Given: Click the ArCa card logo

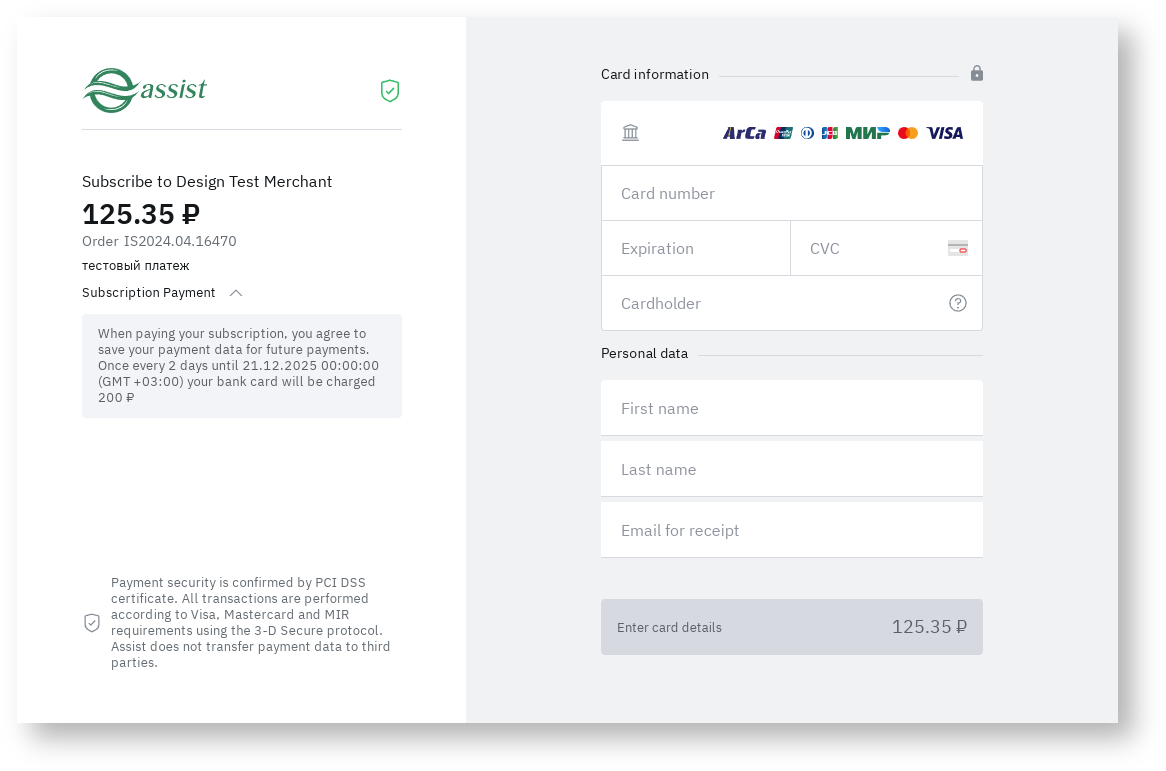Looking at the screenshot, I should (744, 133).
